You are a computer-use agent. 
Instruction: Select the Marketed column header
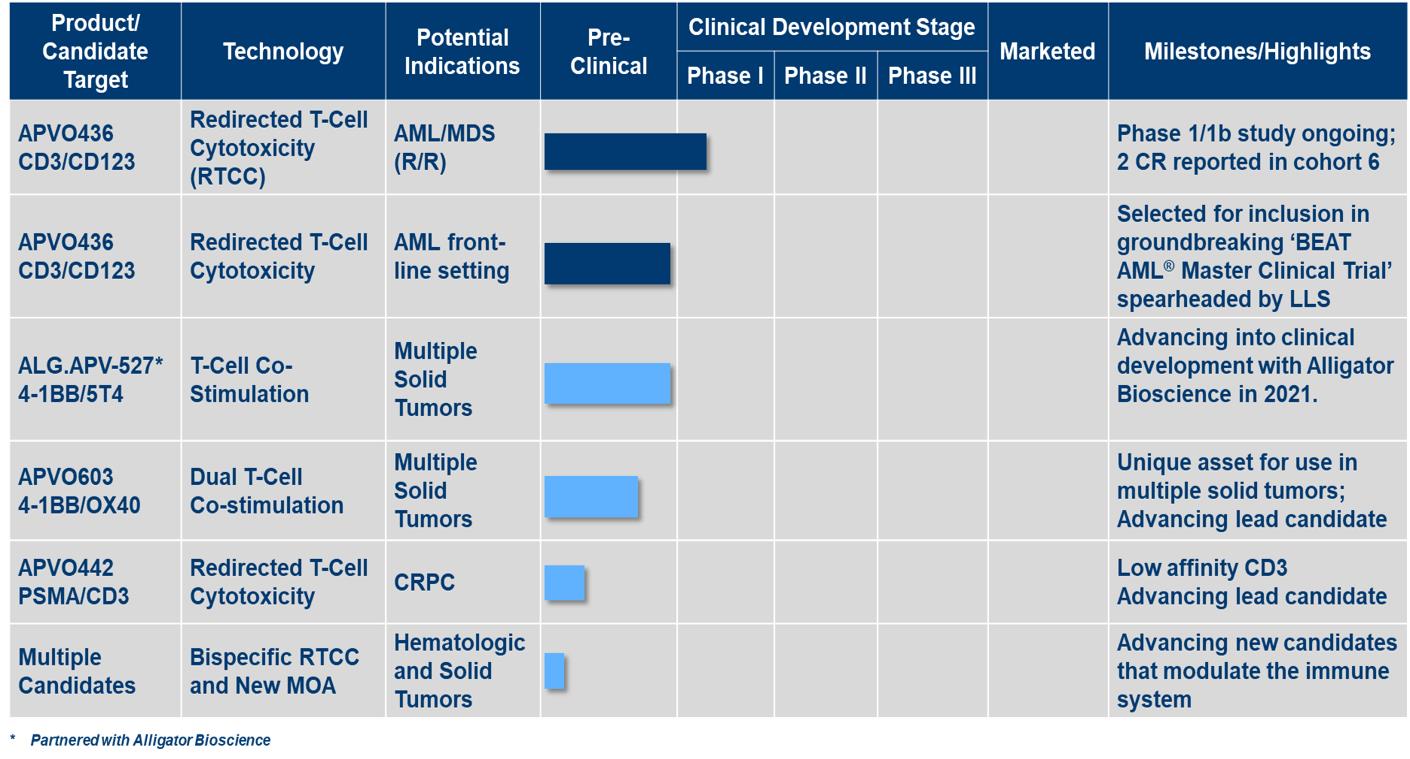pos(1047,51)
